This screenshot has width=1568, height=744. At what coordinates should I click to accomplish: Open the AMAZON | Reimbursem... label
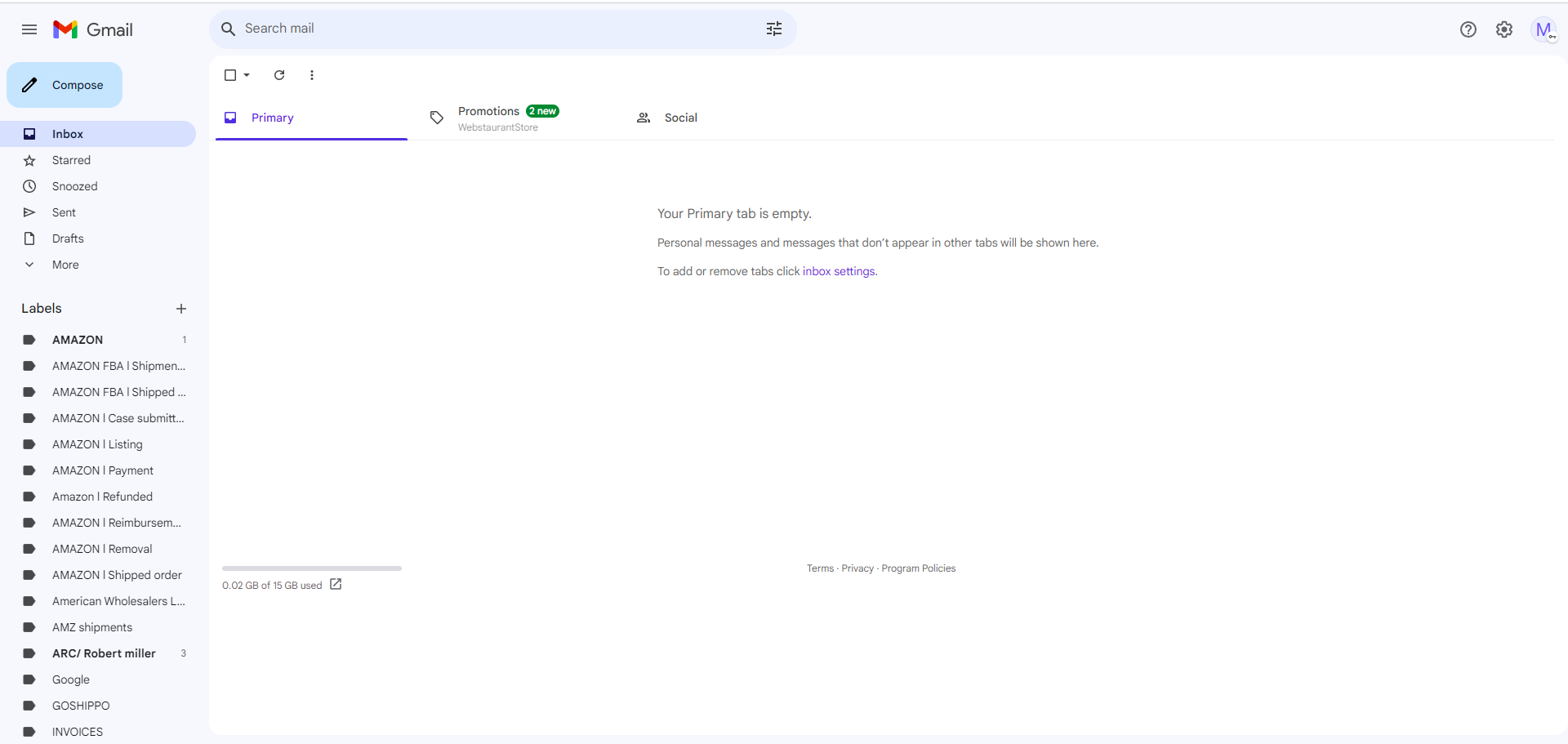[x=98, y=523]
